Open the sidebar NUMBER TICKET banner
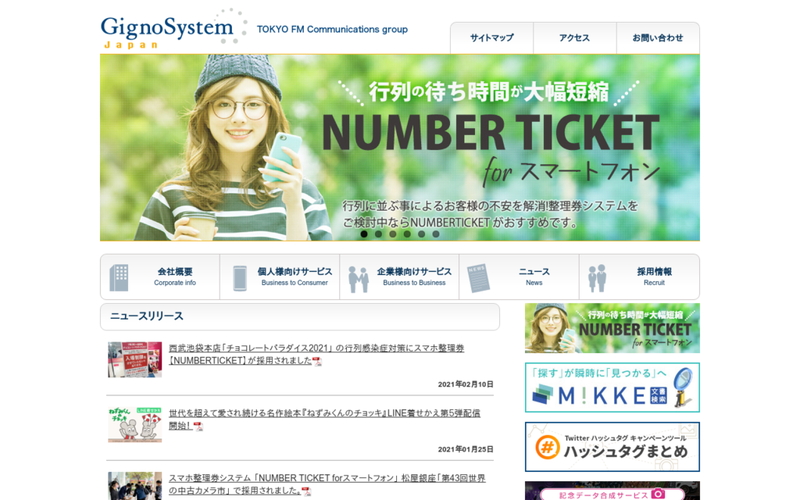The width and height of the screenshot is (800, 500). 612,328
